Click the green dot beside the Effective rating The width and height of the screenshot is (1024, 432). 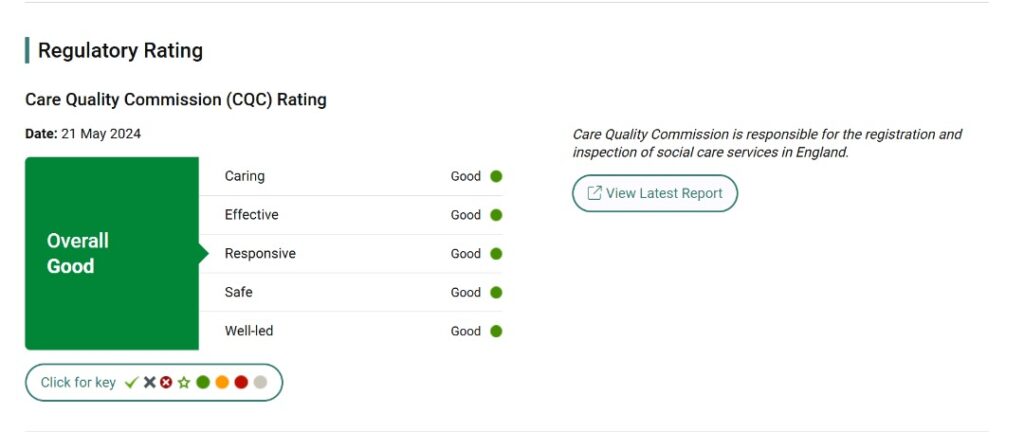(x=496, y=215)
